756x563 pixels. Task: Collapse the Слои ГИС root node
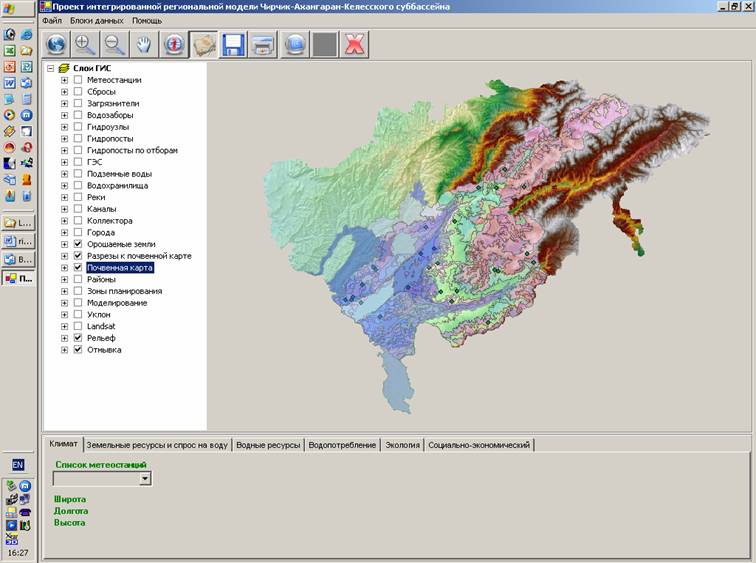[x=51, y=68]
